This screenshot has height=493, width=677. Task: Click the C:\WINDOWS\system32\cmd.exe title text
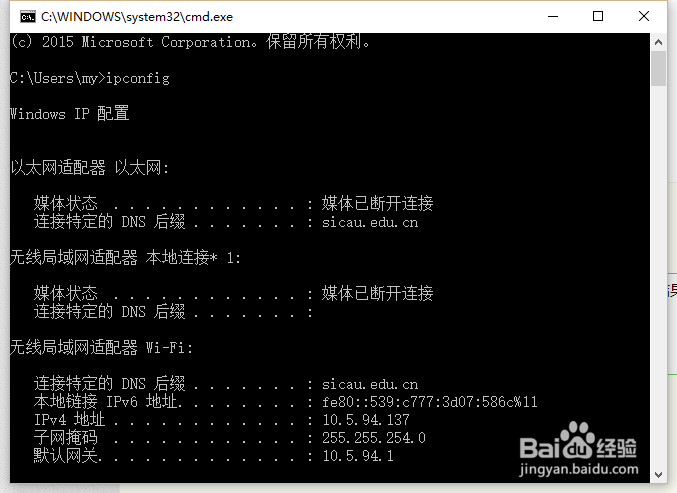137,17
